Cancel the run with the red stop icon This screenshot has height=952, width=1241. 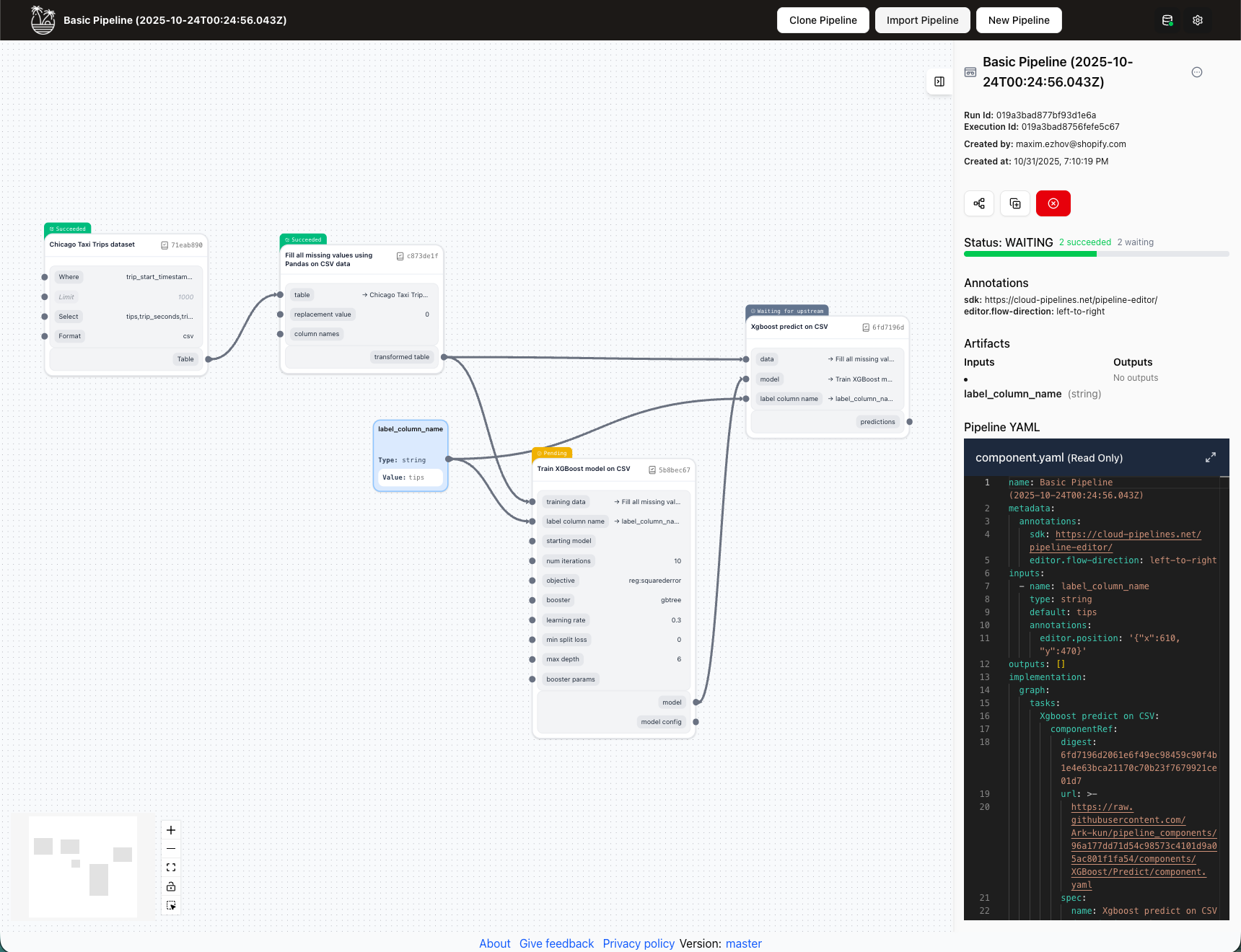(x=1053, y=203)
